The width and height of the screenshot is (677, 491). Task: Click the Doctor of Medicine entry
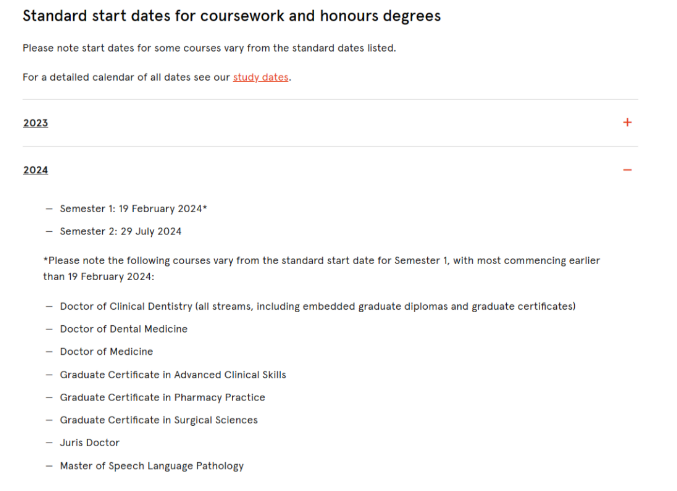click(x=106, y=352)
